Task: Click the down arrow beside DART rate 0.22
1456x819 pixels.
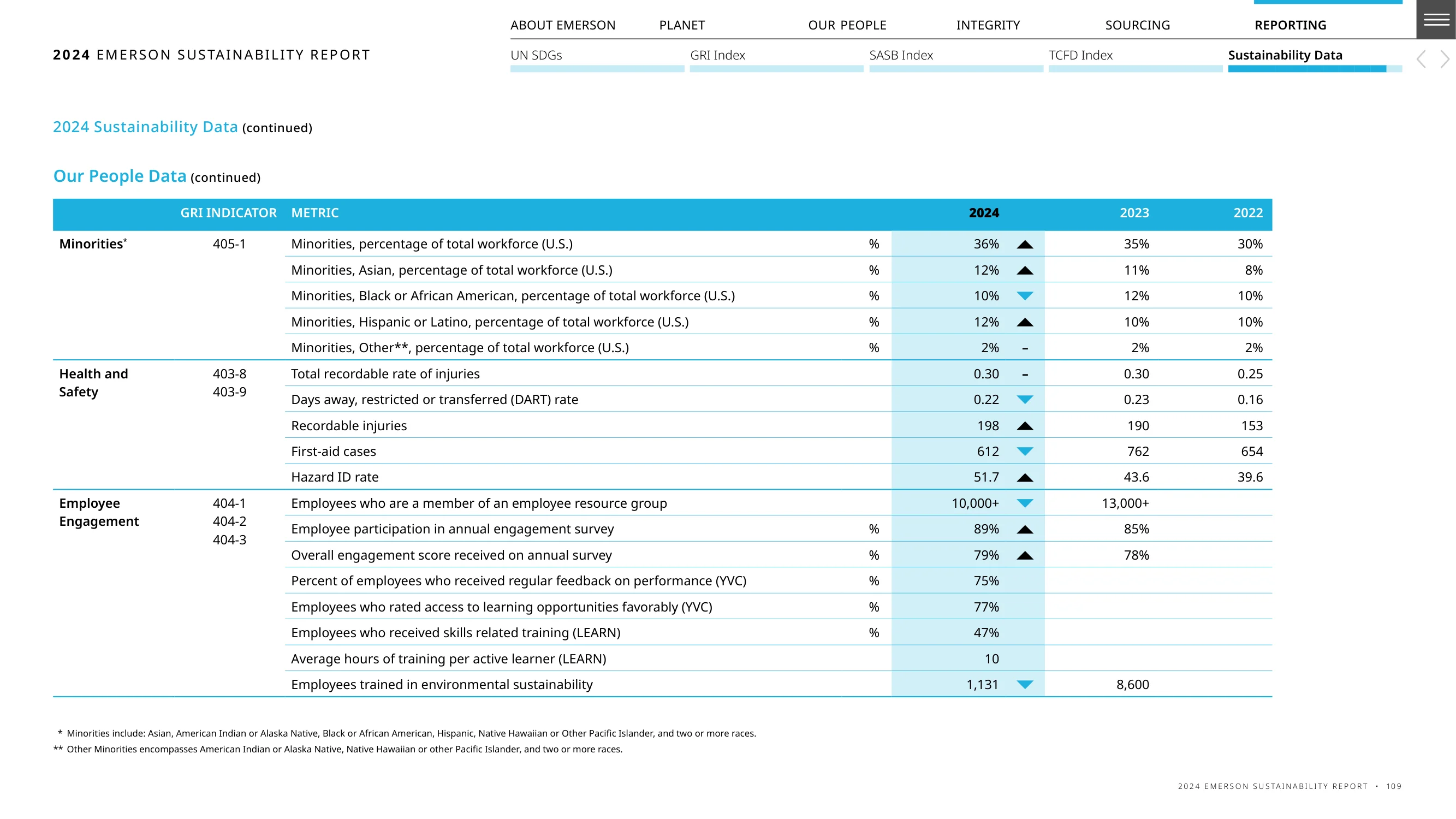Action: tap(1025, 400)
